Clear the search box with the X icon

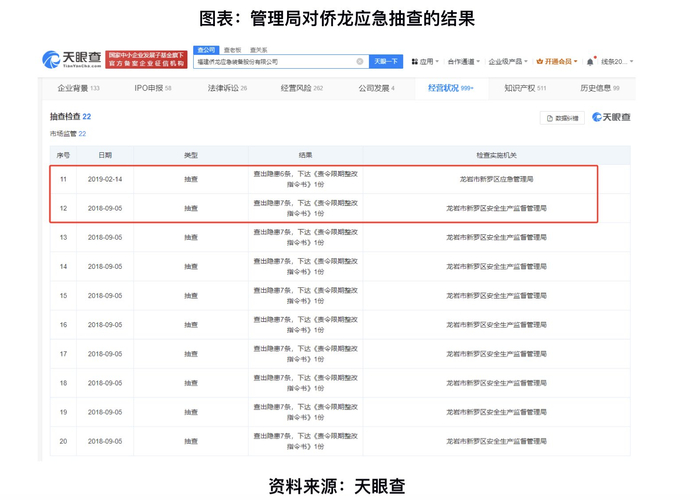click(x=360, y=61)
